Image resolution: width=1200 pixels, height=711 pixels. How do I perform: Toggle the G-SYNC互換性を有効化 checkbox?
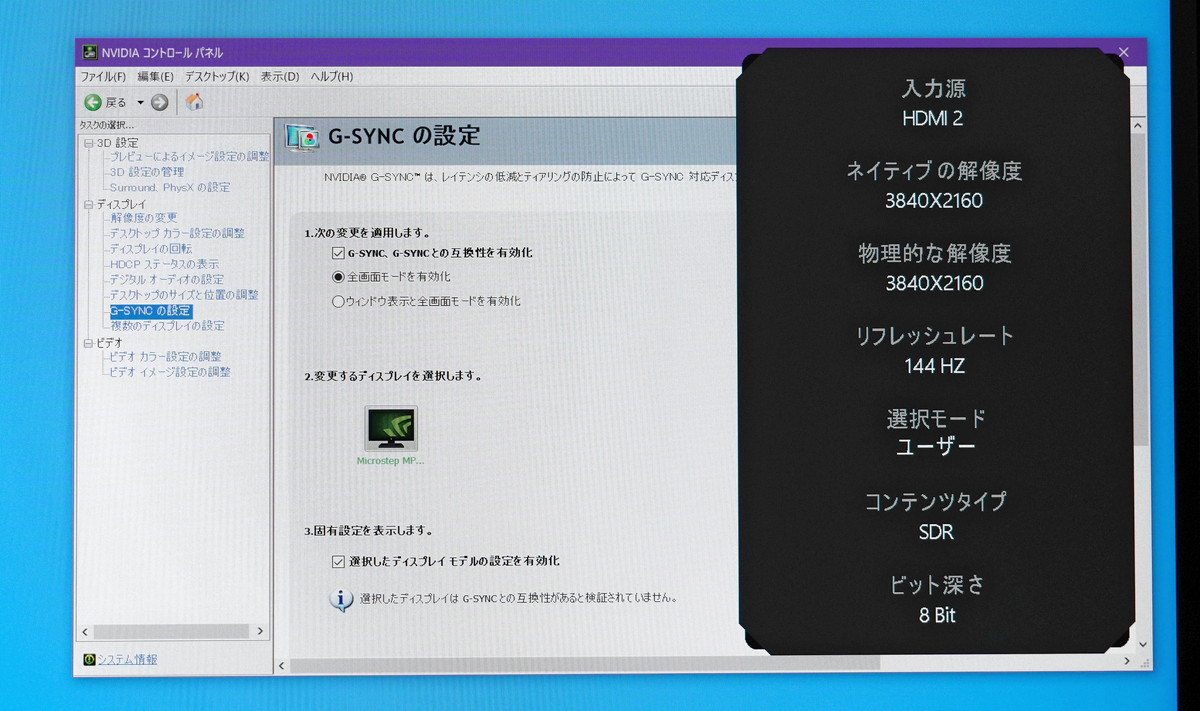[x=338, y=253]
